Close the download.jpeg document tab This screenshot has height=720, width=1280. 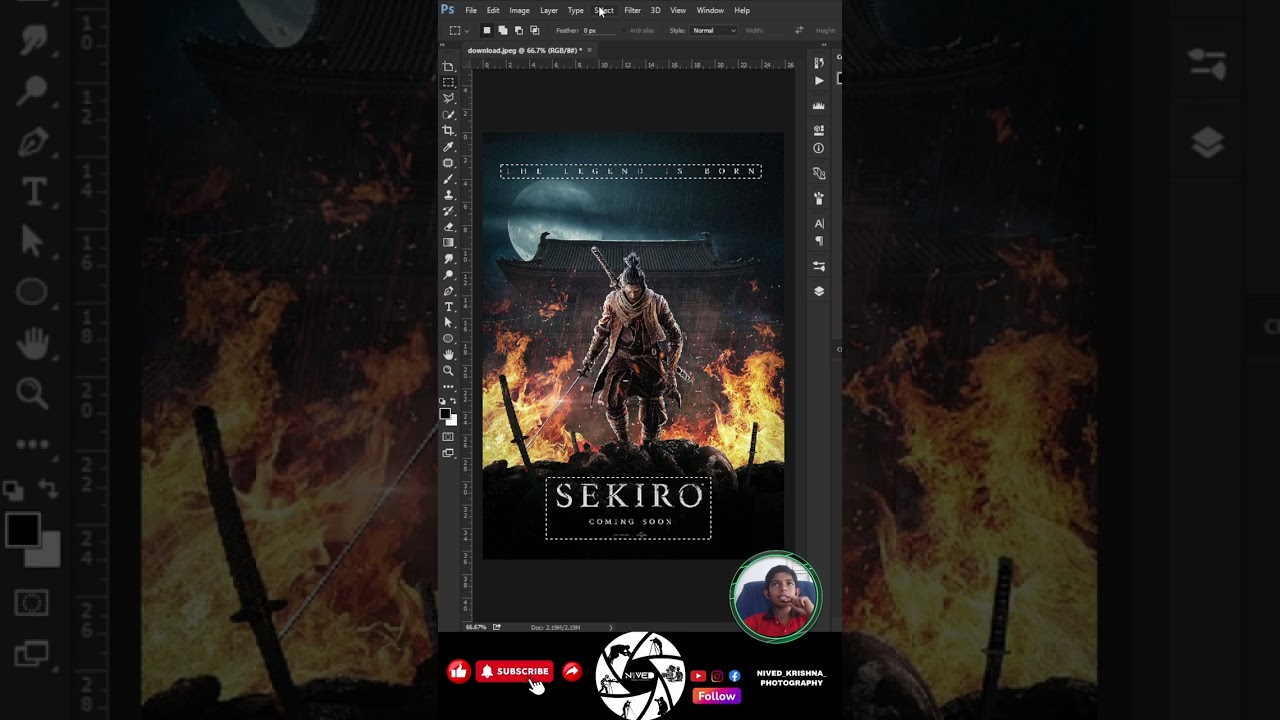589,50
